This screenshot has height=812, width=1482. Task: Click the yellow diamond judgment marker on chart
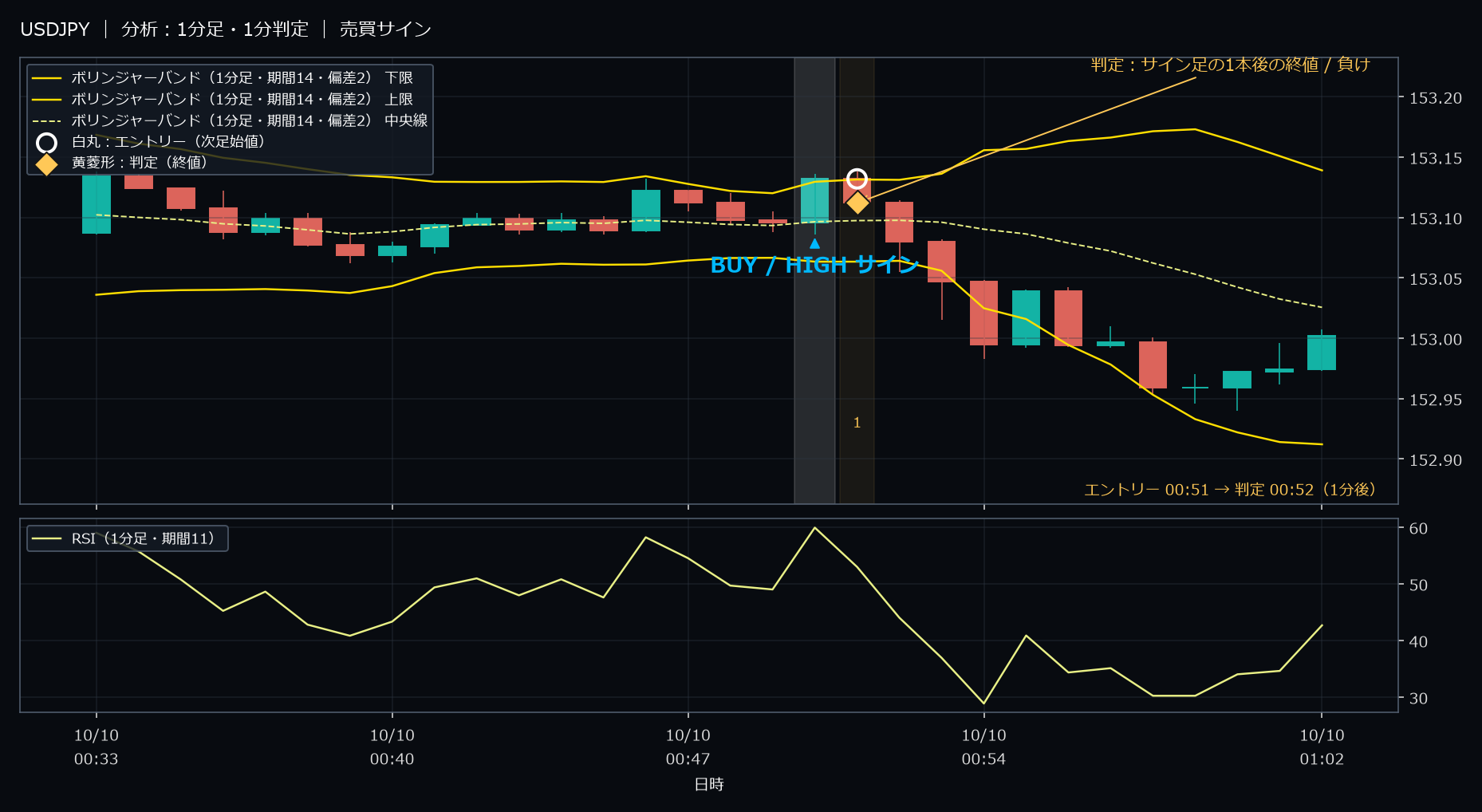(x=857, y=203)
